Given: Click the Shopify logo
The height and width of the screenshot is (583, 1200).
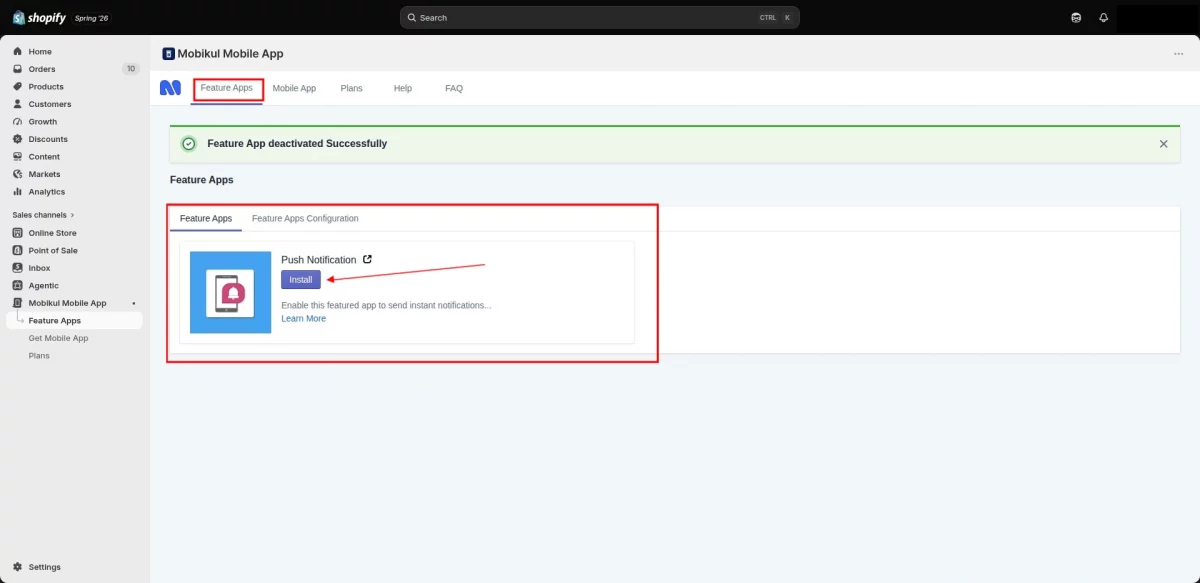Looking at the screenshot, I should click(x=39, y=18).
